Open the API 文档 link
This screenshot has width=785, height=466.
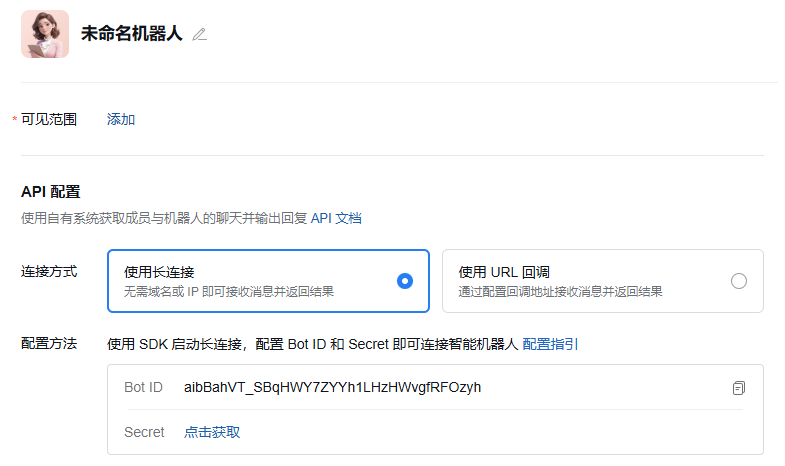click(336, 218)
